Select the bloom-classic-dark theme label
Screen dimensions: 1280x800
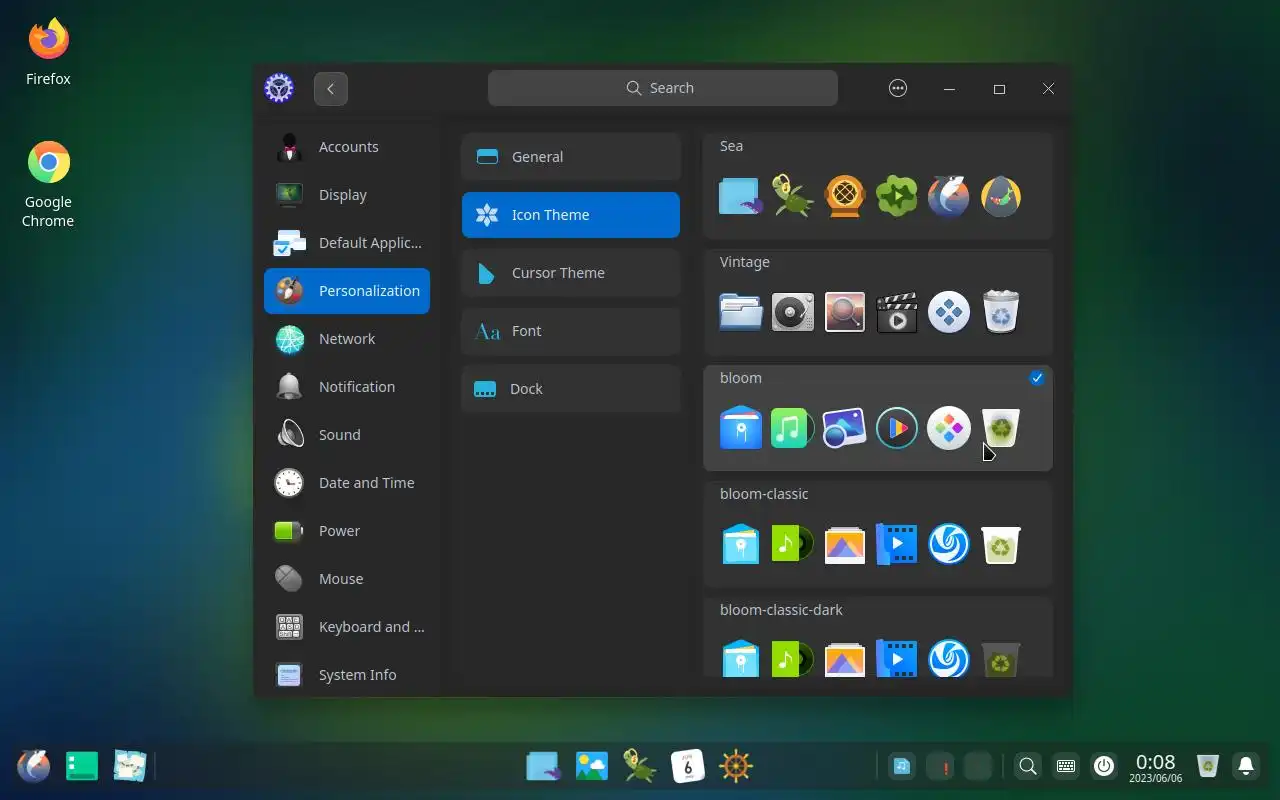(781, 610)
